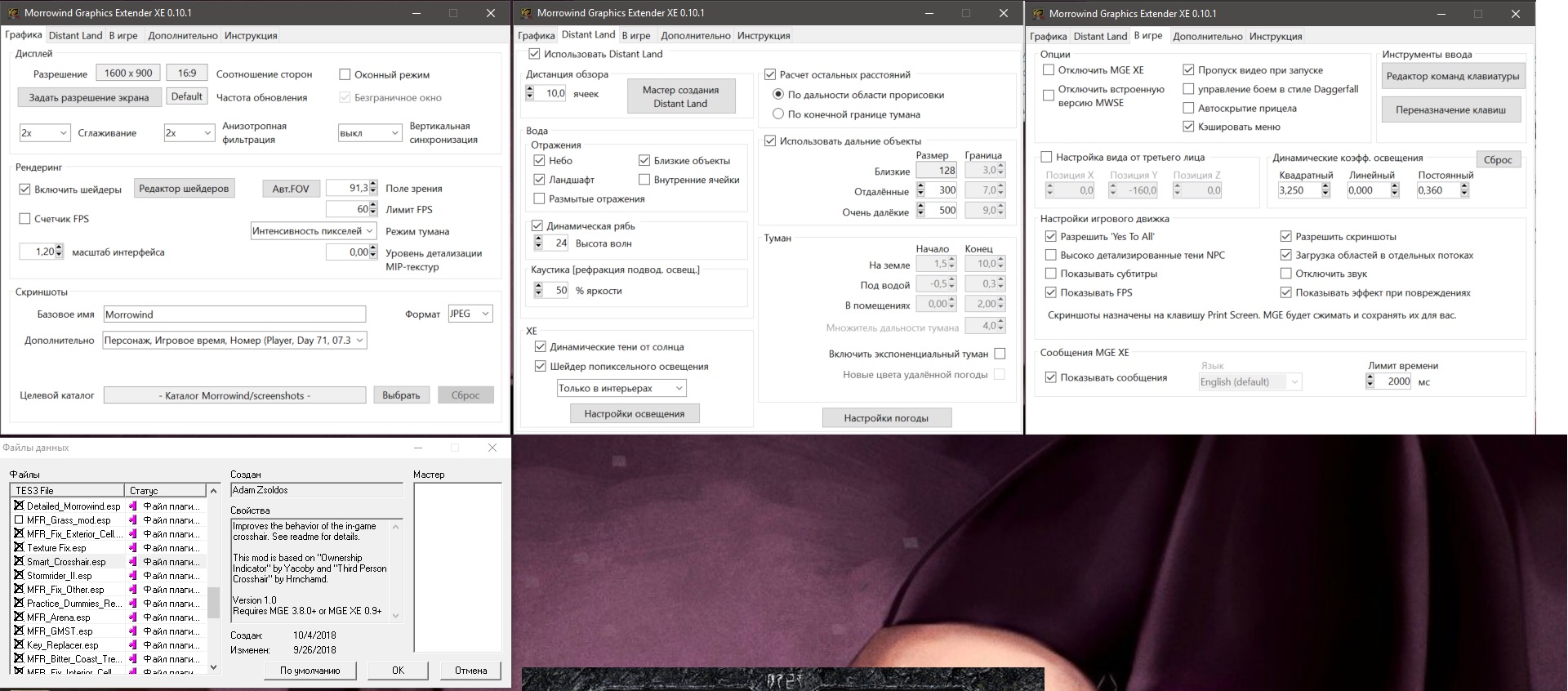
Task: Toggle Показывать субтитры checkbox
Action: [1050, 274]
